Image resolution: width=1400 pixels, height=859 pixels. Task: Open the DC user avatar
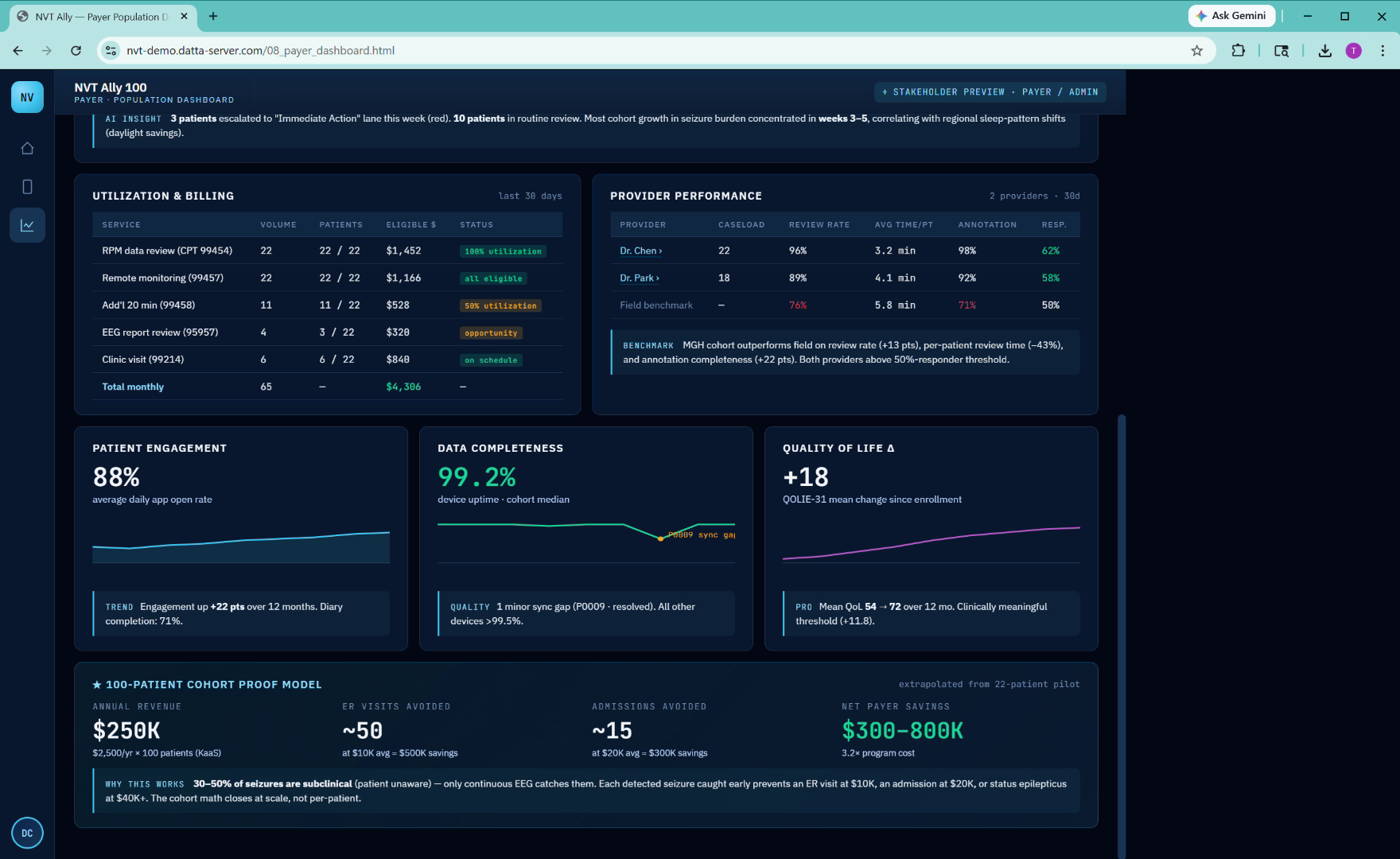(27, 833)
